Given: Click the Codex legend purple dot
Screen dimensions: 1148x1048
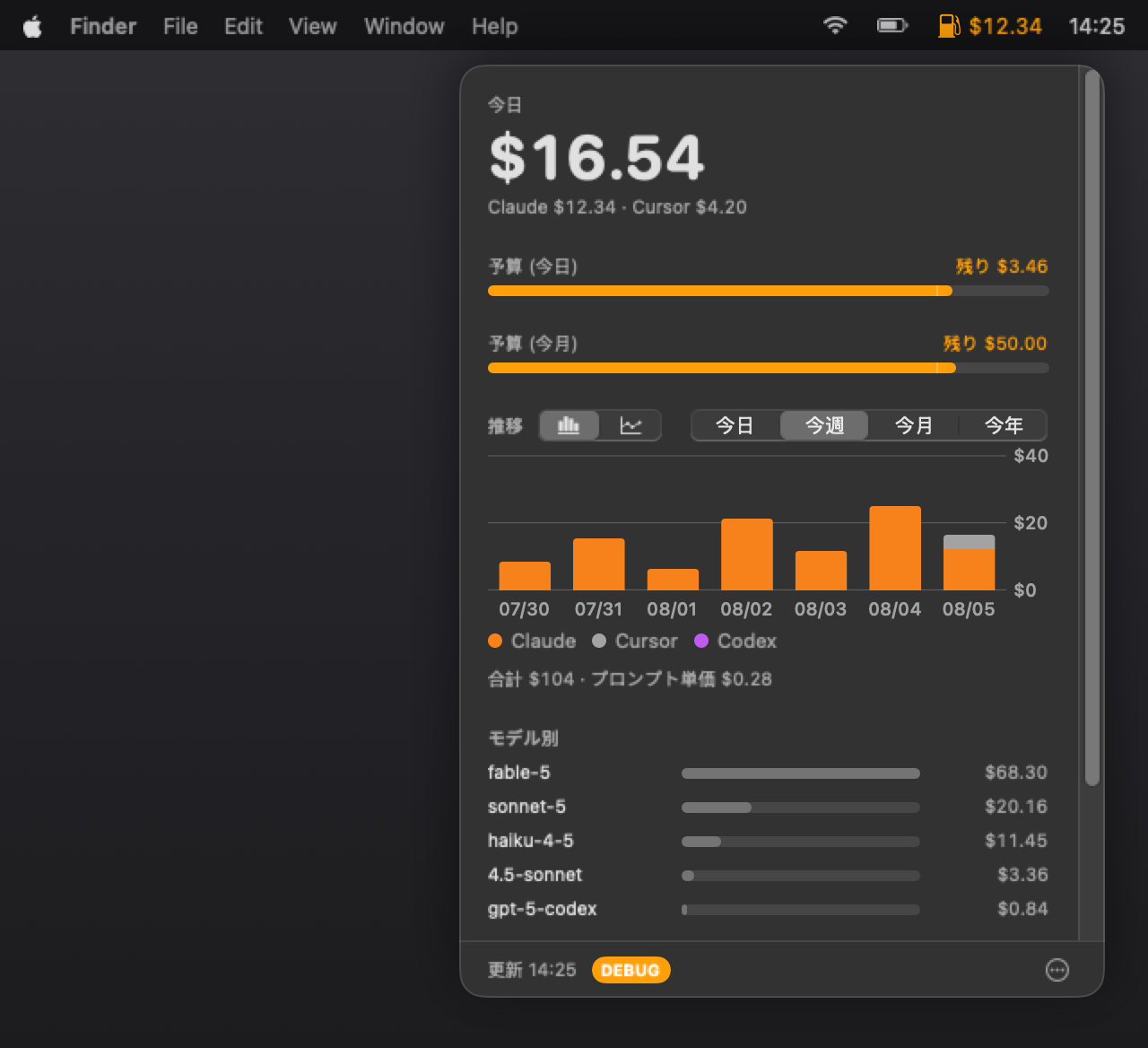Looking at the screenshot, I should (701, 641).
